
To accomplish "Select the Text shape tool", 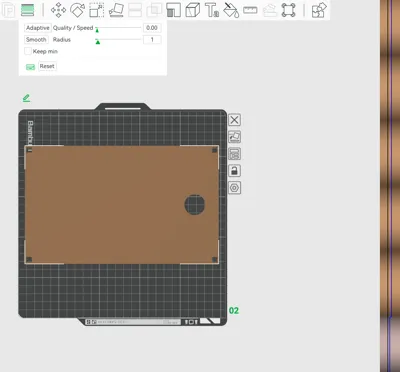I will [212, 10].
